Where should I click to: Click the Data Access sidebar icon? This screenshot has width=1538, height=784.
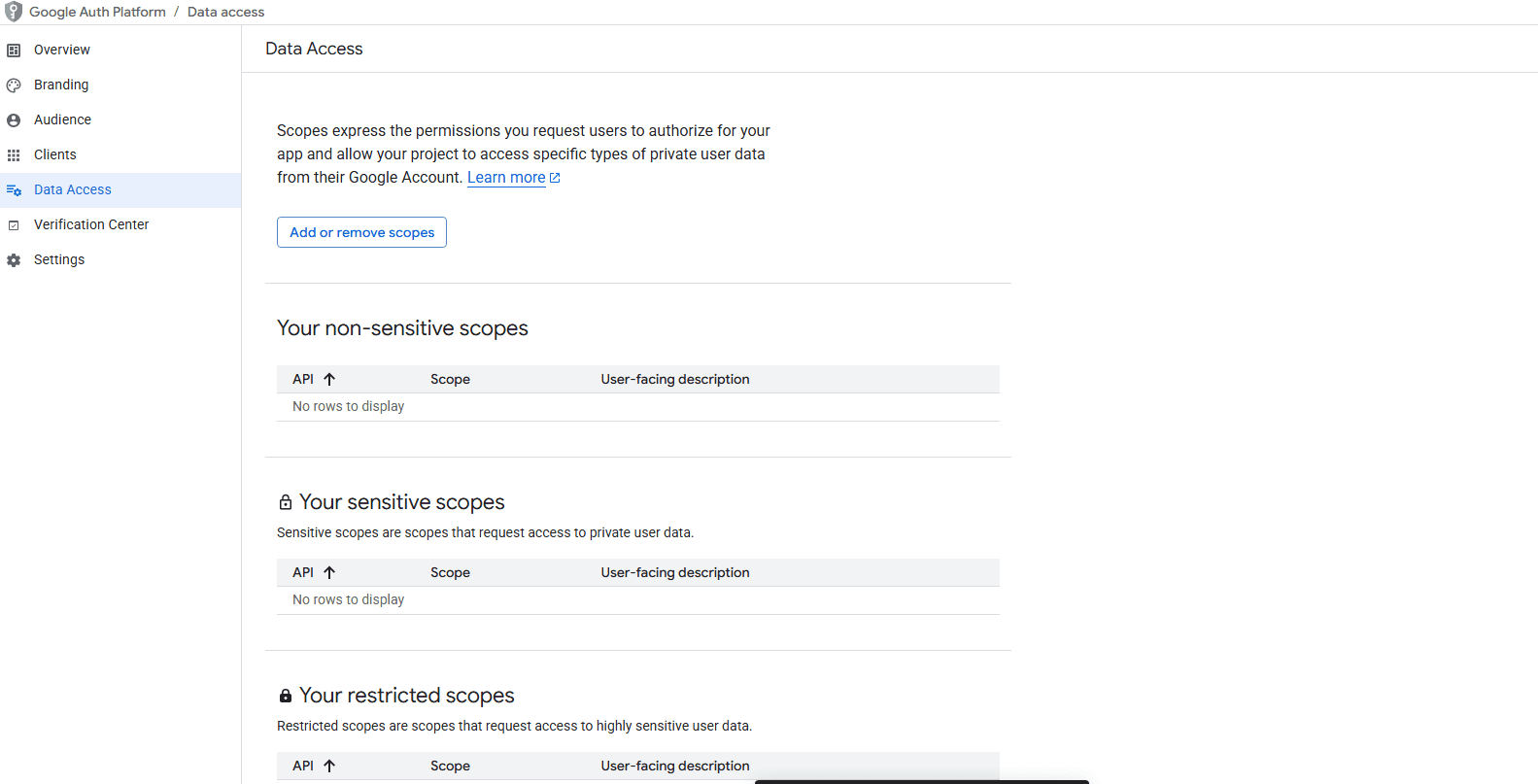coord(14,190)
